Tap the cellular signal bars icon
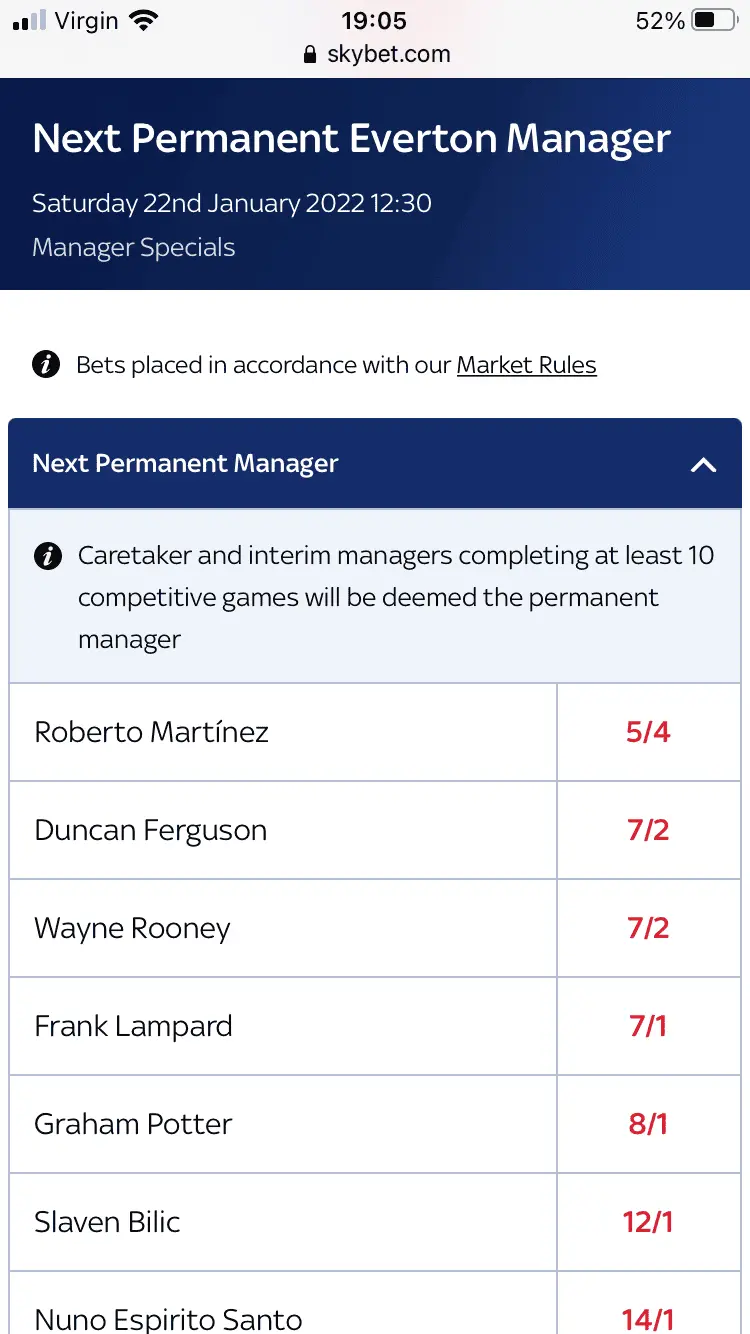This screenshot has width=750, height=1334. (x=30, y=21)
